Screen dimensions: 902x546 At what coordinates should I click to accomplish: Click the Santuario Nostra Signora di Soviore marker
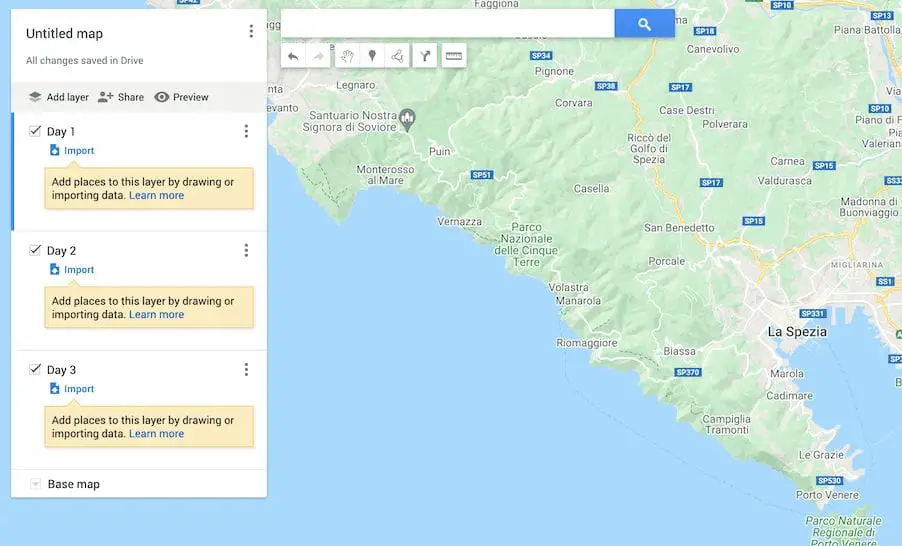(407, 120)
